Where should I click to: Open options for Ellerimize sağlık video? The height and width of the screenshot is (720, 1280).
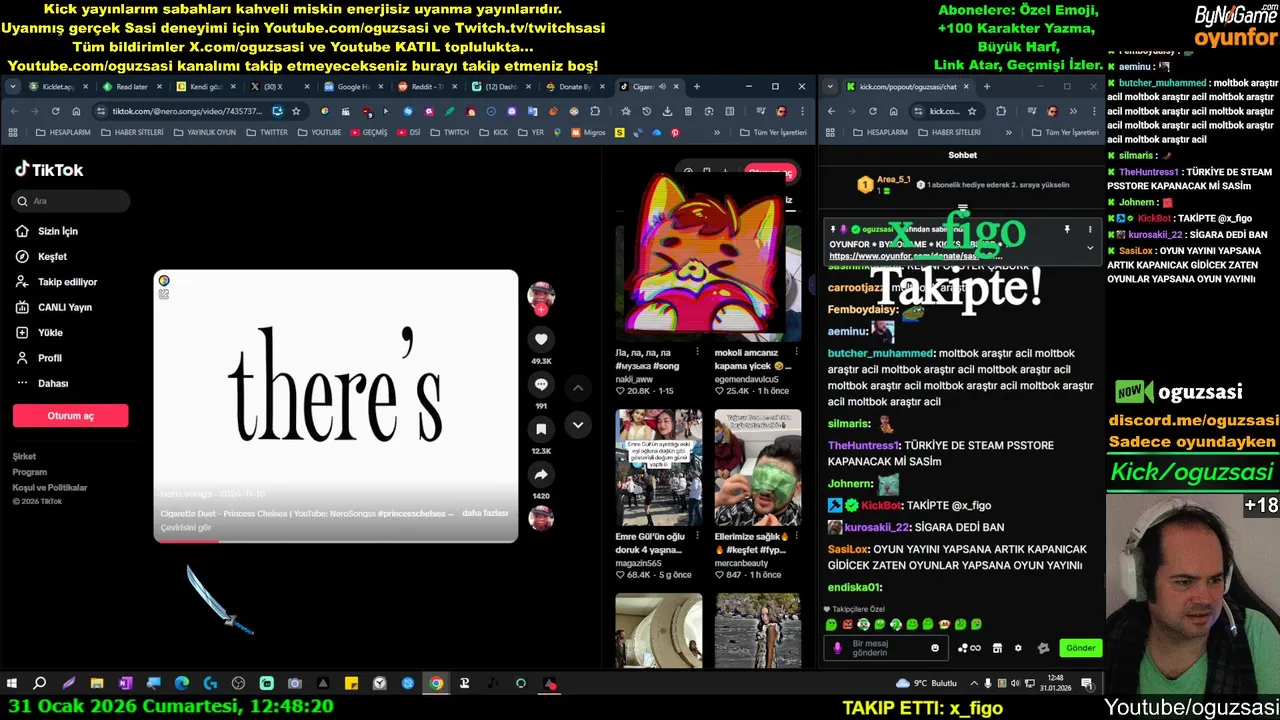[796, 537]
